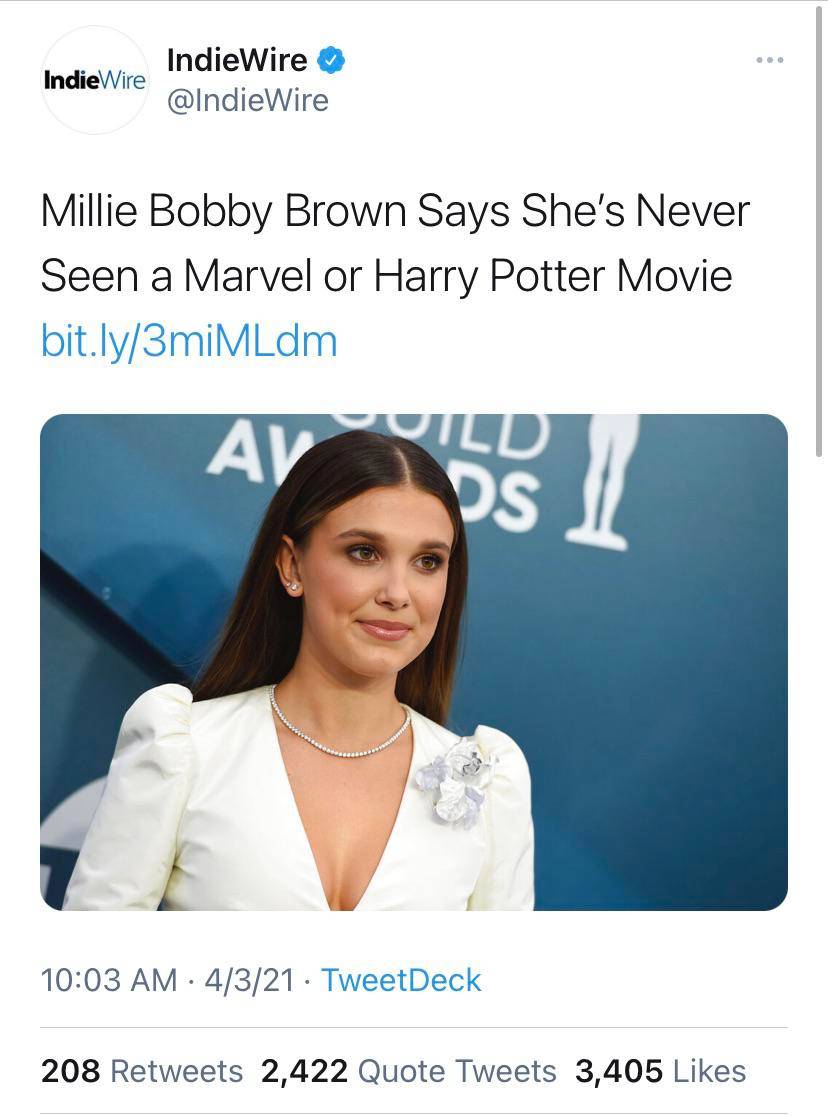Click the flower brooch in the photo
The width and height of the screenshot is (828, 1116).
455,780
